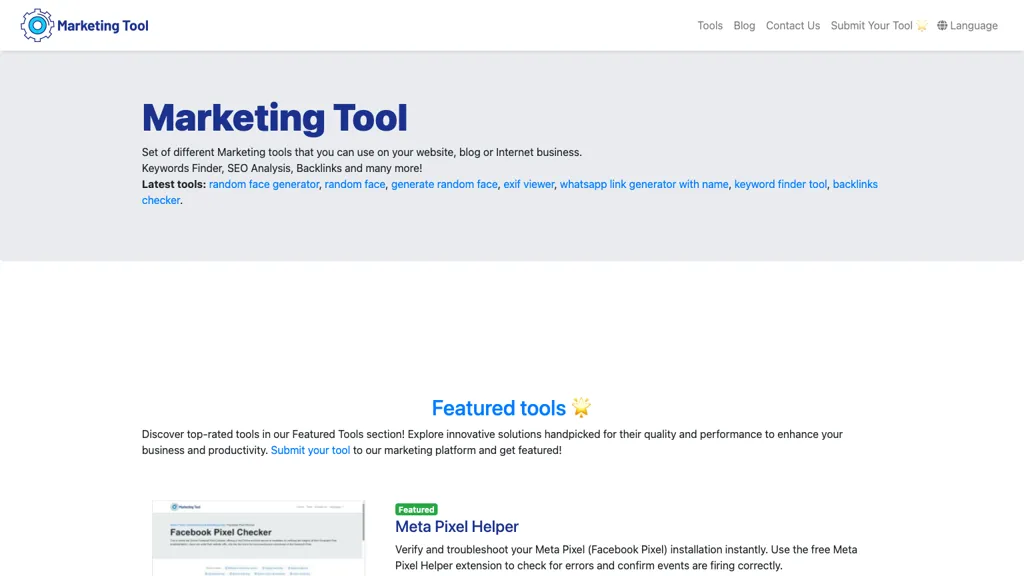Image resolution: width=1024 pixels, height=576 pixels.
Task: Open whatsapp link generator with name
Action: pos(644,184)
